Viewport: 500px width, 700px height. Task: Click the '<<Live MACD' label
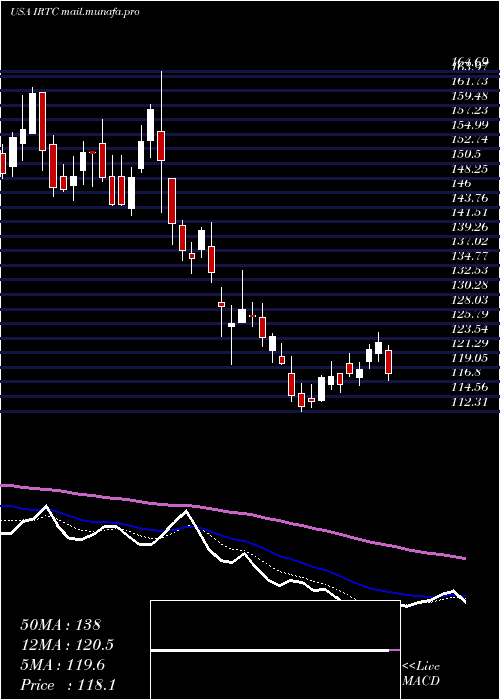coord(421,673)
